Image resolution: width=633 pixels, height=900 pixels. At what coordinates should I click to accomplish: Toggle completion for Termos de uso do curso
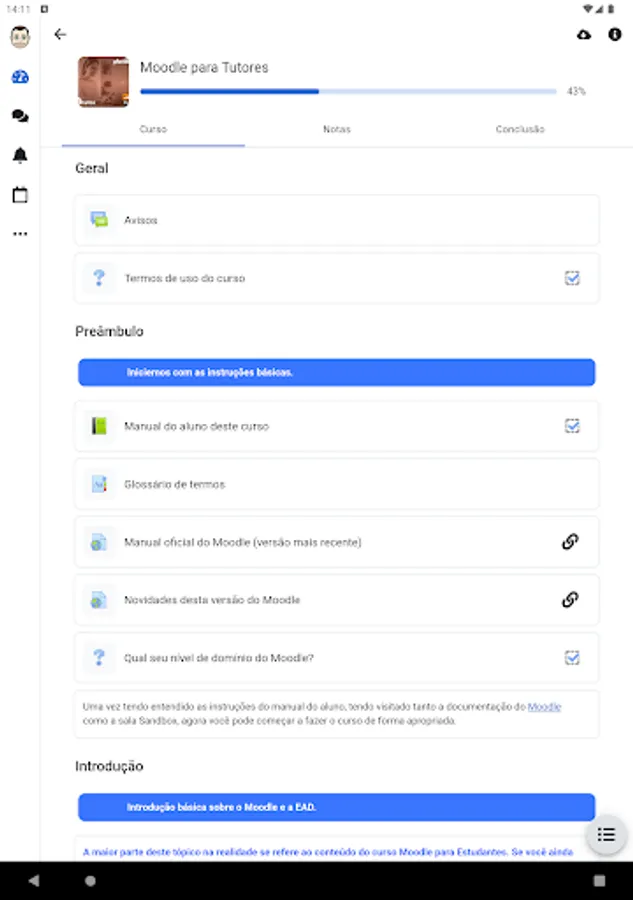(572, 278)
